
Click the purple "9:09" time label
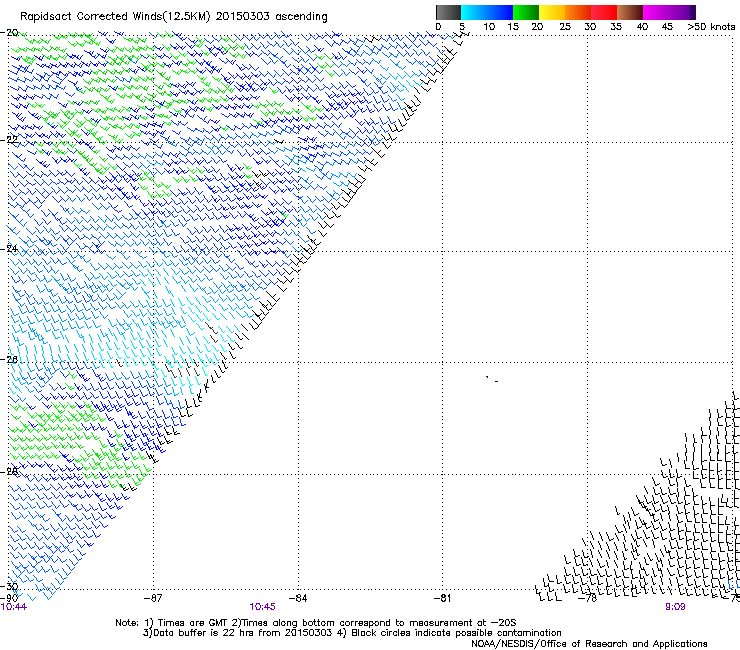click(675, 607)
